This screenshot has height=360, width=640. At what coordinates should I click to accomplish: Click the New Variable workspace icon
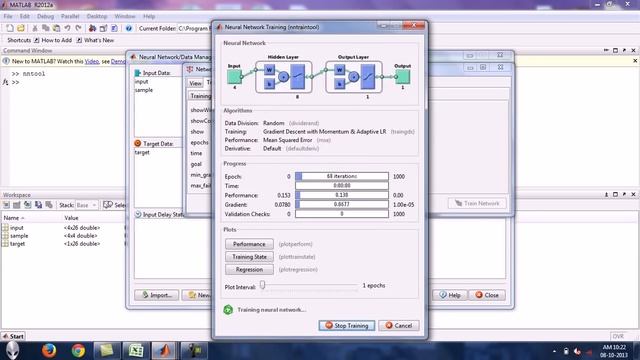(x=6, y=204)
